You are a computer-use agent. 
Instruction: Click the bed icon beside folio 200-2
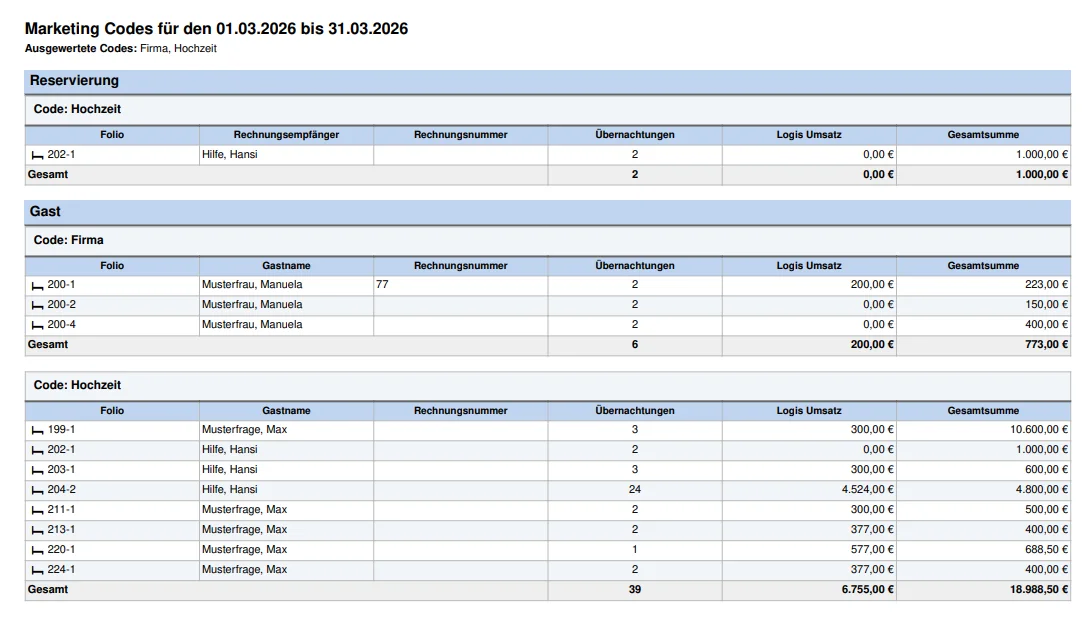pyautogui.click(x=38, y=306)
